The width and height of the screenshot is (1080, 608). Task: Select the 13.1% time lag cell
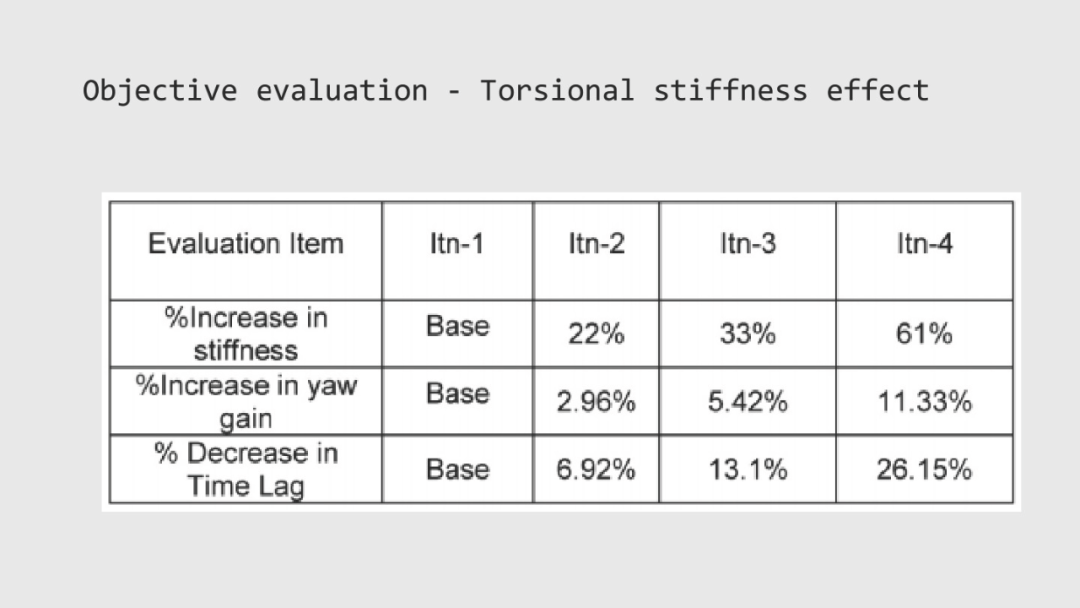point(747,469)
